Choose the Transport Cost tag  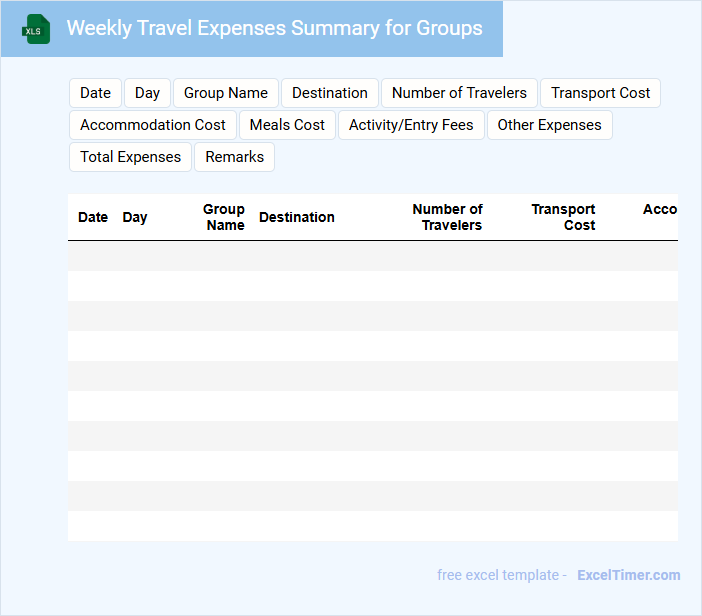click(x=600, y=93)
